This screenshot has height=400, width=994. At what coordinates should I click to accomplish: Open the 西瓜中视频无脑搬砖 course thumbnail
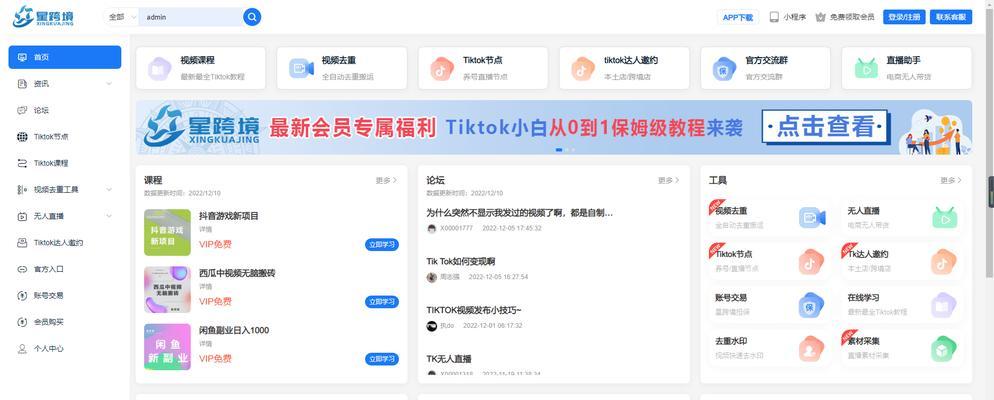167,290
